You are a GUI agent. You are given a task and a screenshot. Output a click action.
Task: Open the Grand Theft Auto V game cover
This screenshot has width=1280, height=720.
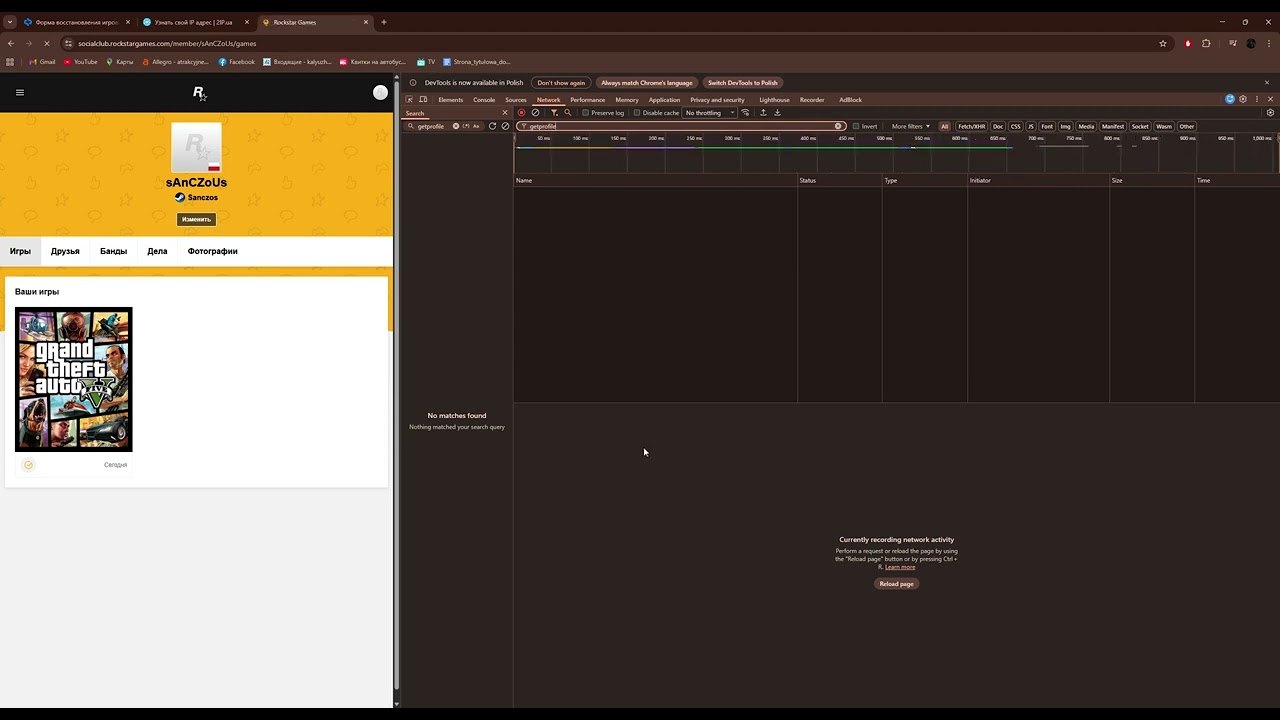pos(73,379)
